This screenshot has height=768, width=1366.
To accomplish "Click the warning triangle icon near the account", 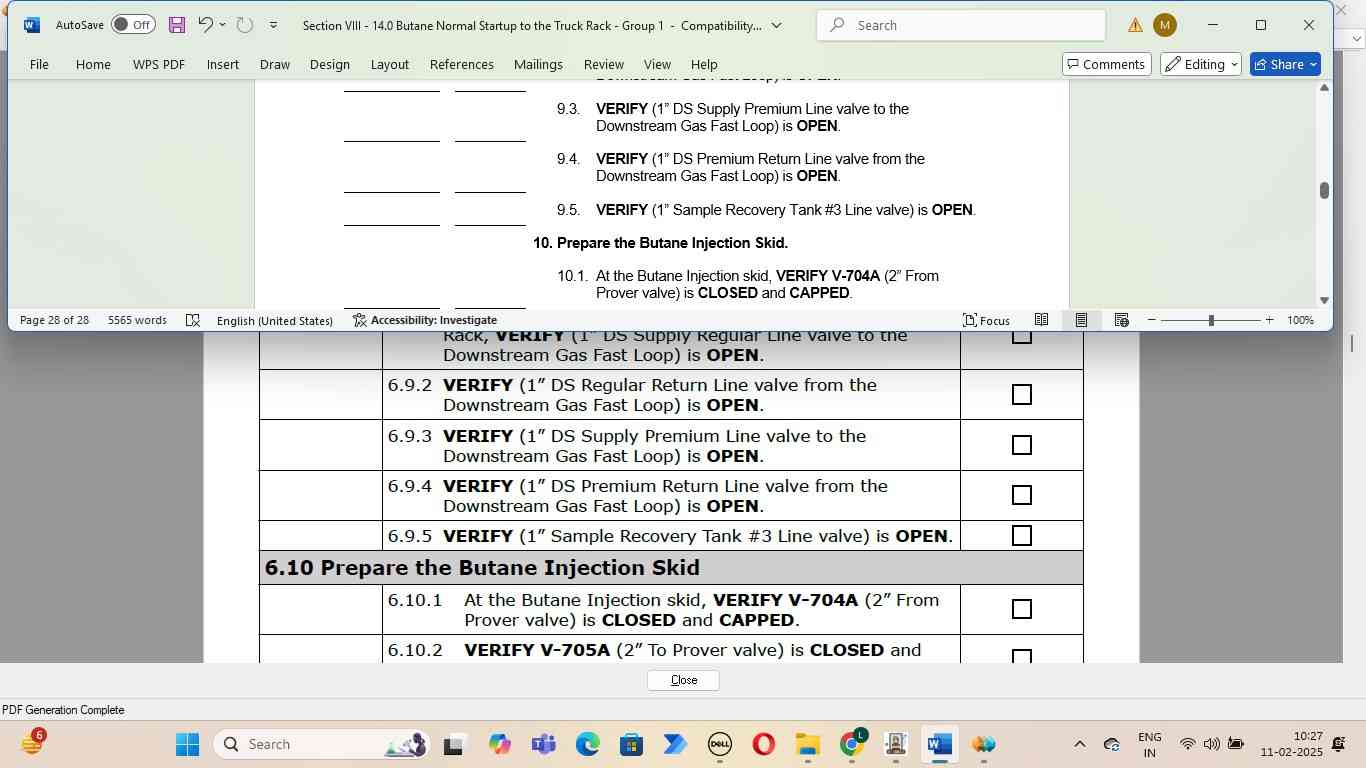I will (1136, 25).
